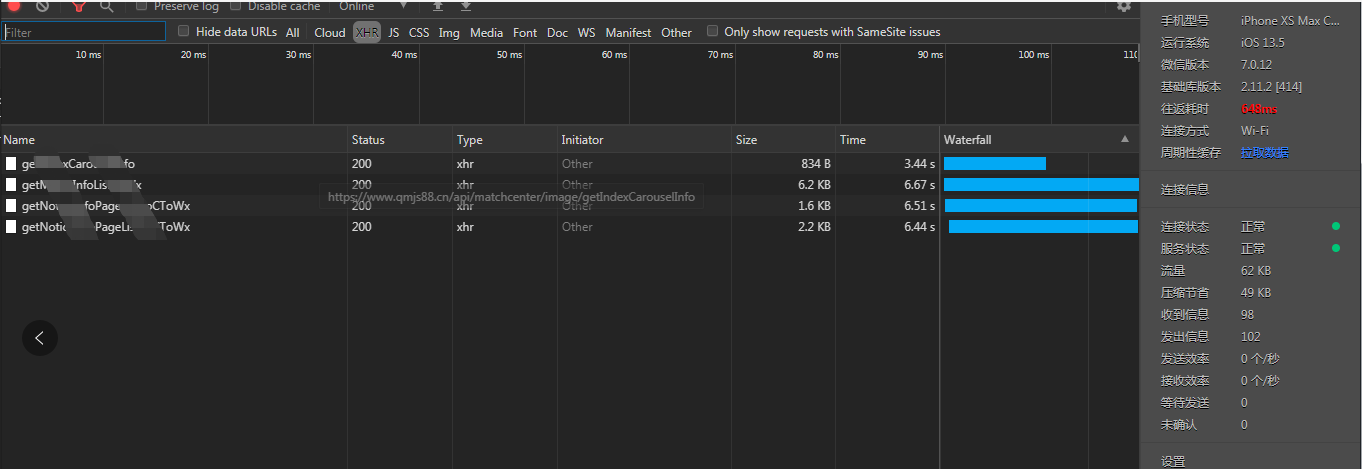Open network search with the magnifier icon
This screenshot has width=1362, height=469.
[x=106, y=7]
